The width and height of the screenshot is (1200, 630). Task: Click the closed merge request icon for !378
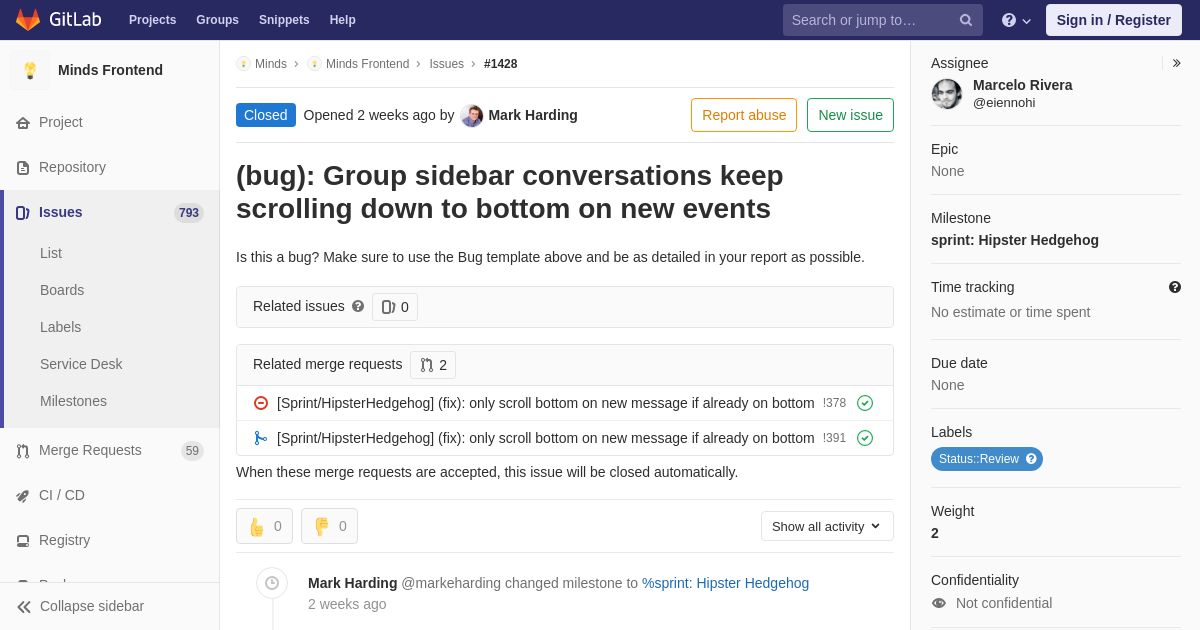point(261,403)
